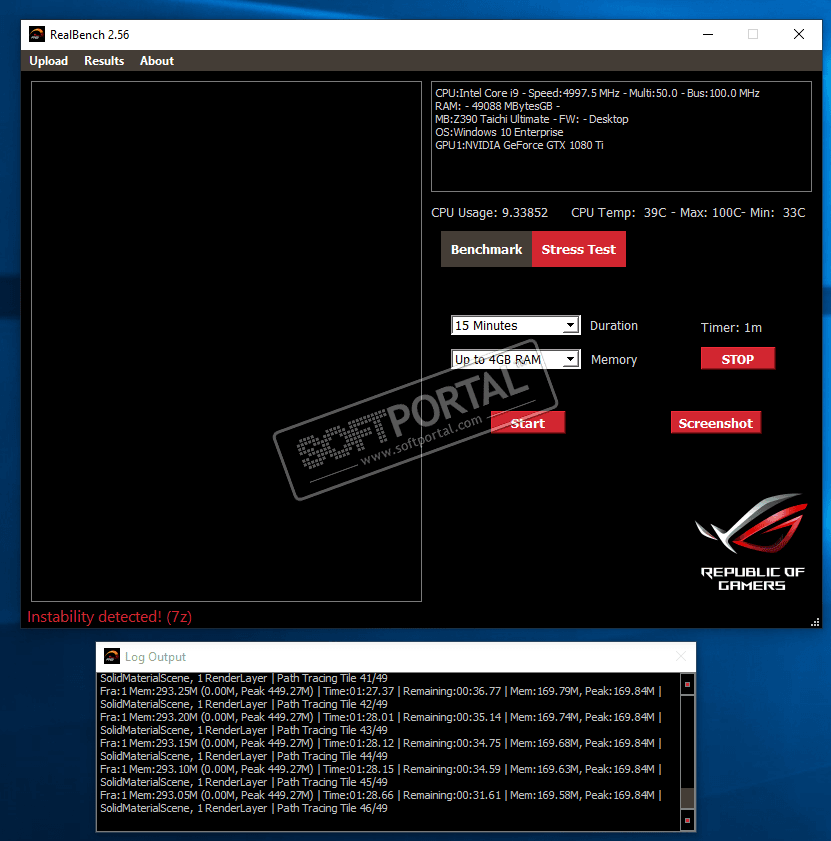Click the 'CPU Temp: 39C' readout
The width and height of the screenshot is (831, 841).
click(x=619, y=213)
